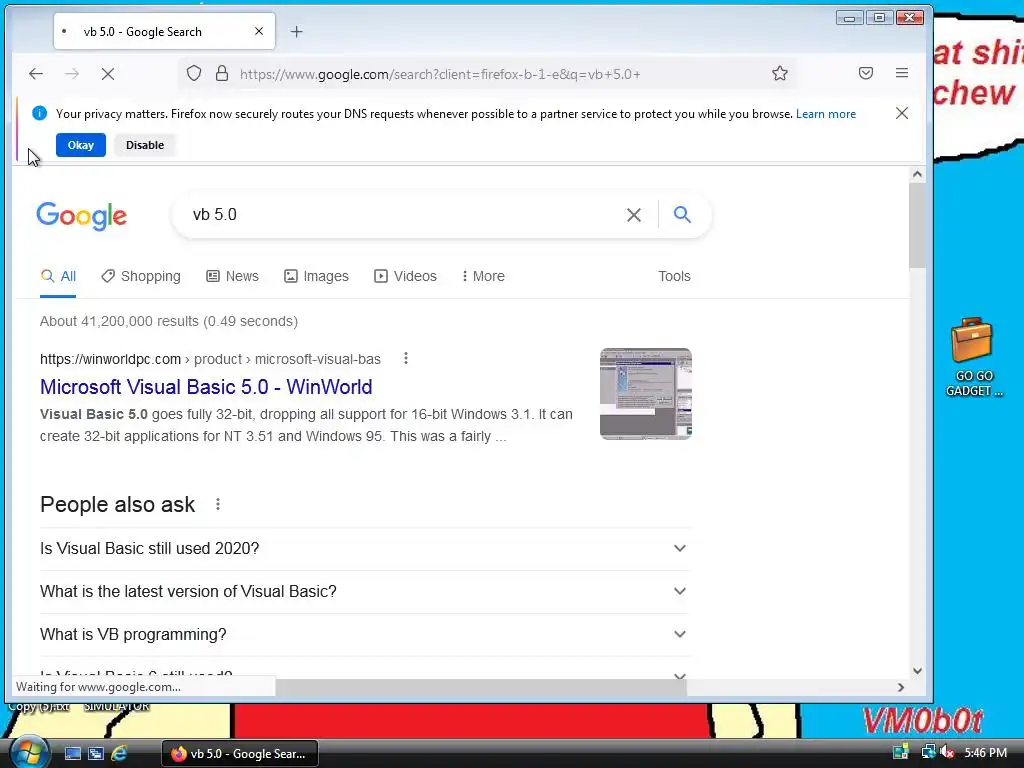Open Microsoft Visual Basic 5.0 - WinWorld result

pos(206,387)
